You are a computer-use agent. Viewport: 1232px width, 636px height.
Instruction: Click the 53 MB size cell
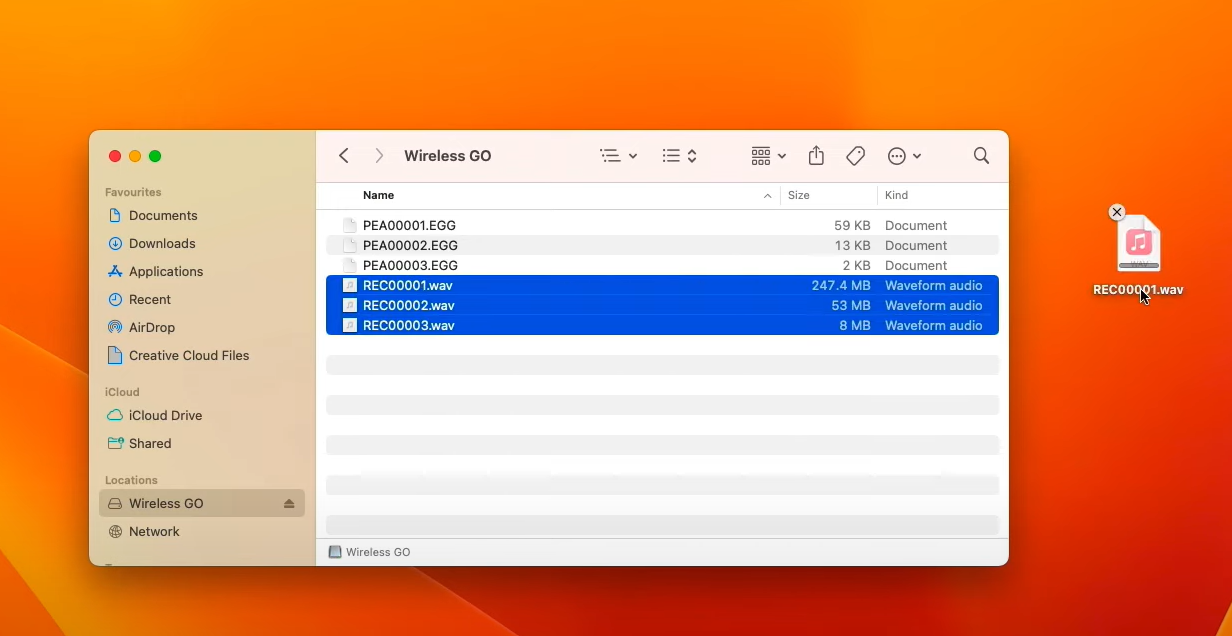click(x=850, y=305)
